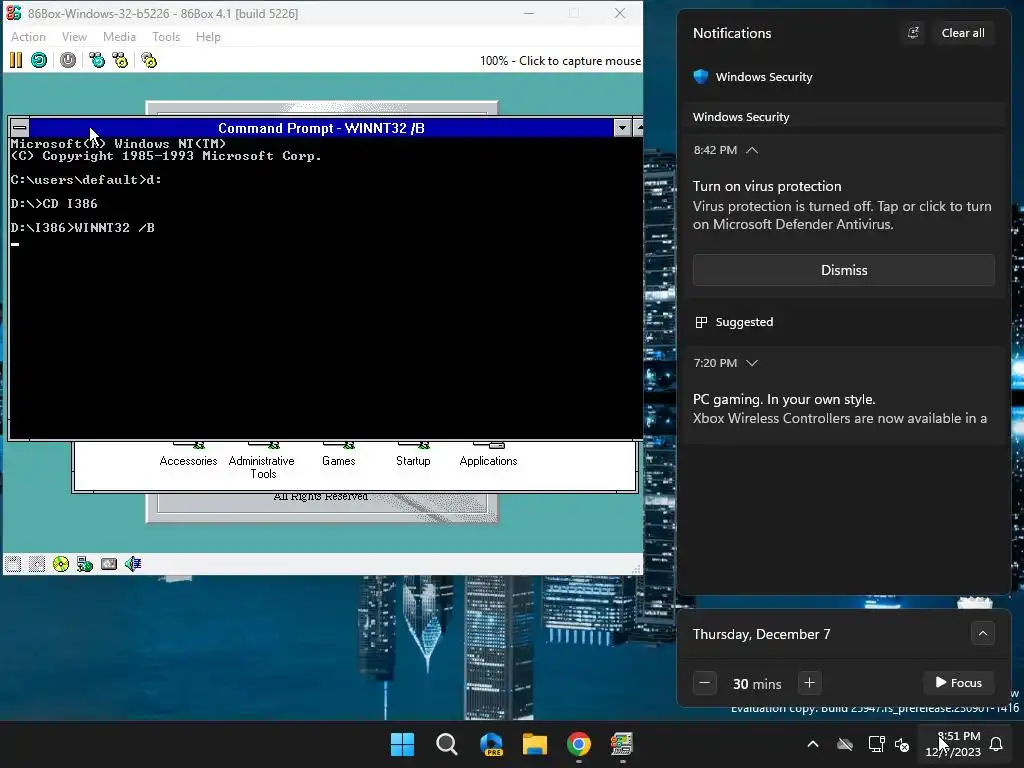The image size is (1024, 768).
Task: Click inside the Command Prompt console area
Action: [325, 287]
